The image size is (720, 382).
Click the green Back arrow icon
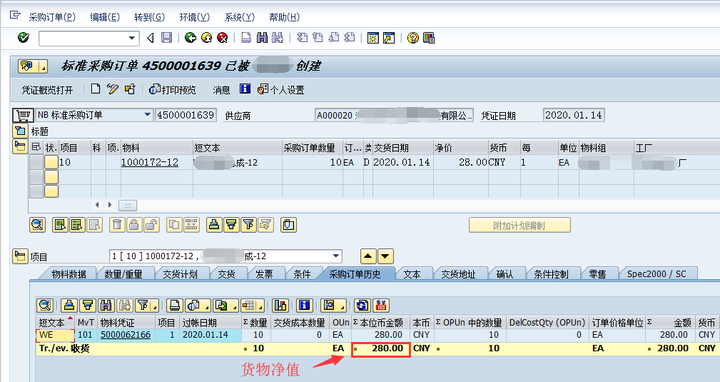(x=191, y=38)
